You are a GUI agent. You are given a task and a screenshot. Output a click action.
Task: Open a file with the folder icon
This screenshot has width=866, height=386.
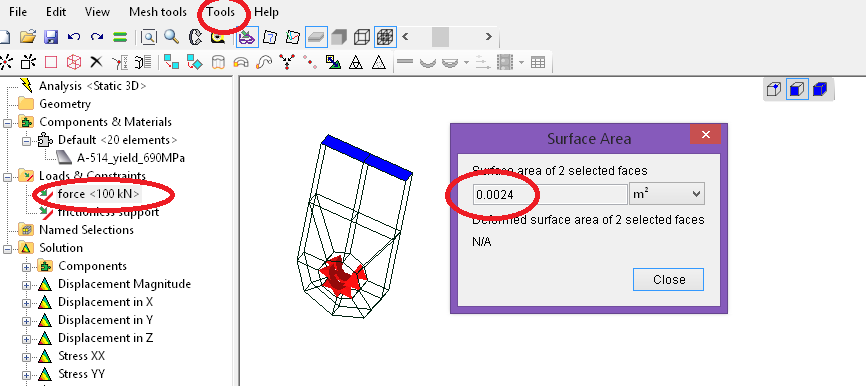(28, 37)
